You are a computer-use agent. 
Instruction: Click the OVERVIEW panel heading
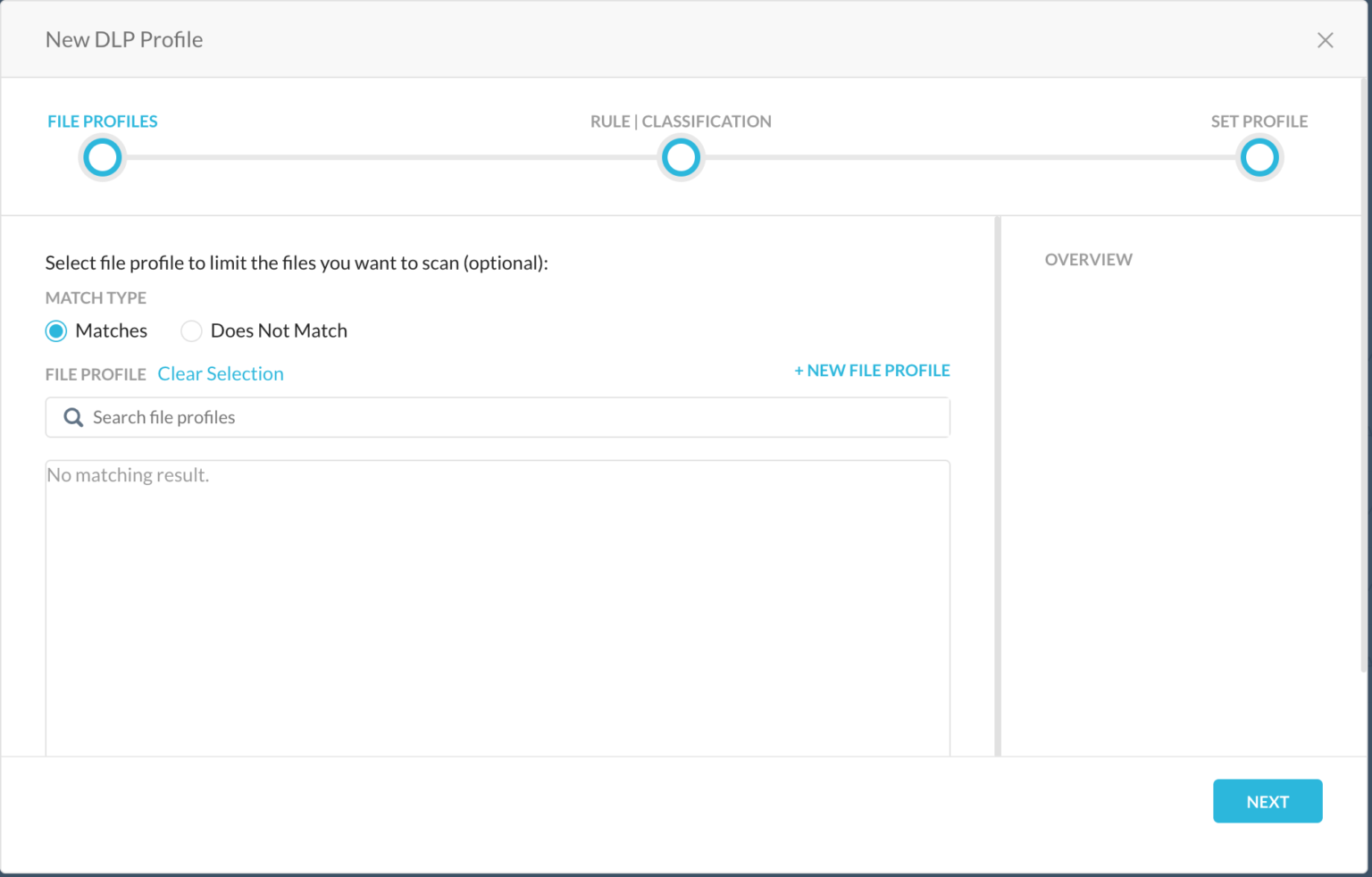point(1088,259)
